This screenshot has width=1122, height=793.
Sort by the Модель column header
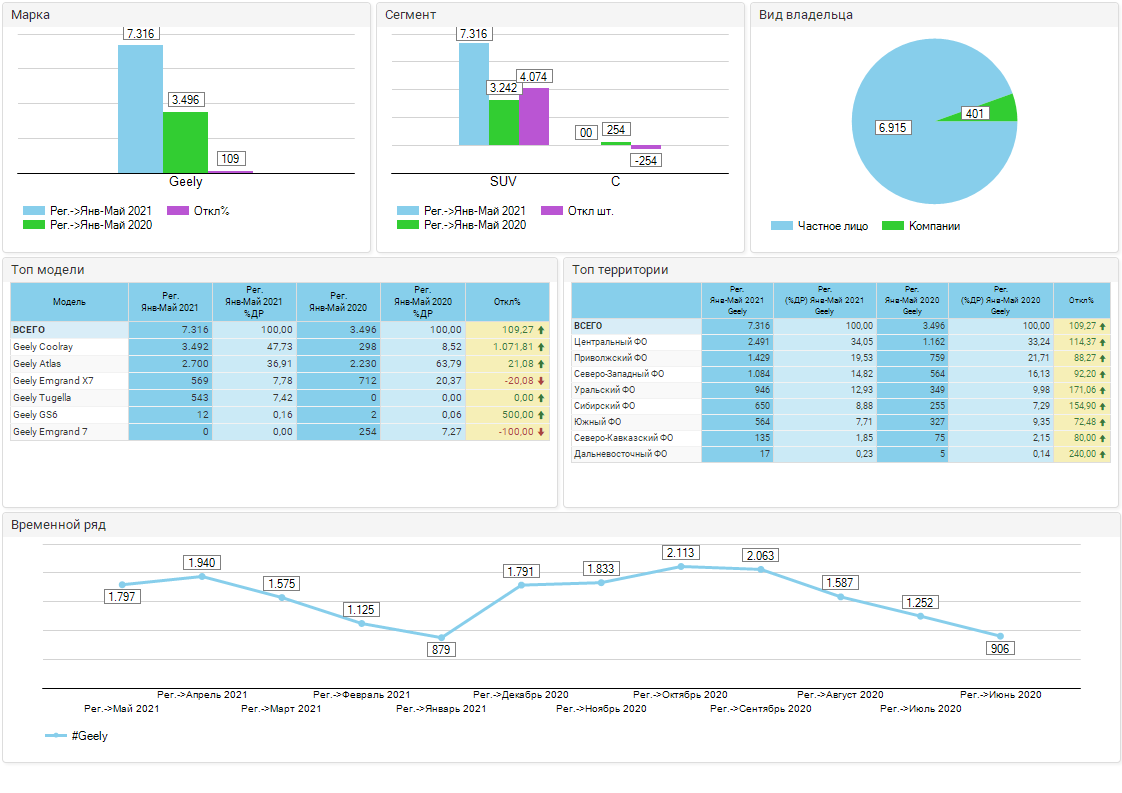(69, 301)
